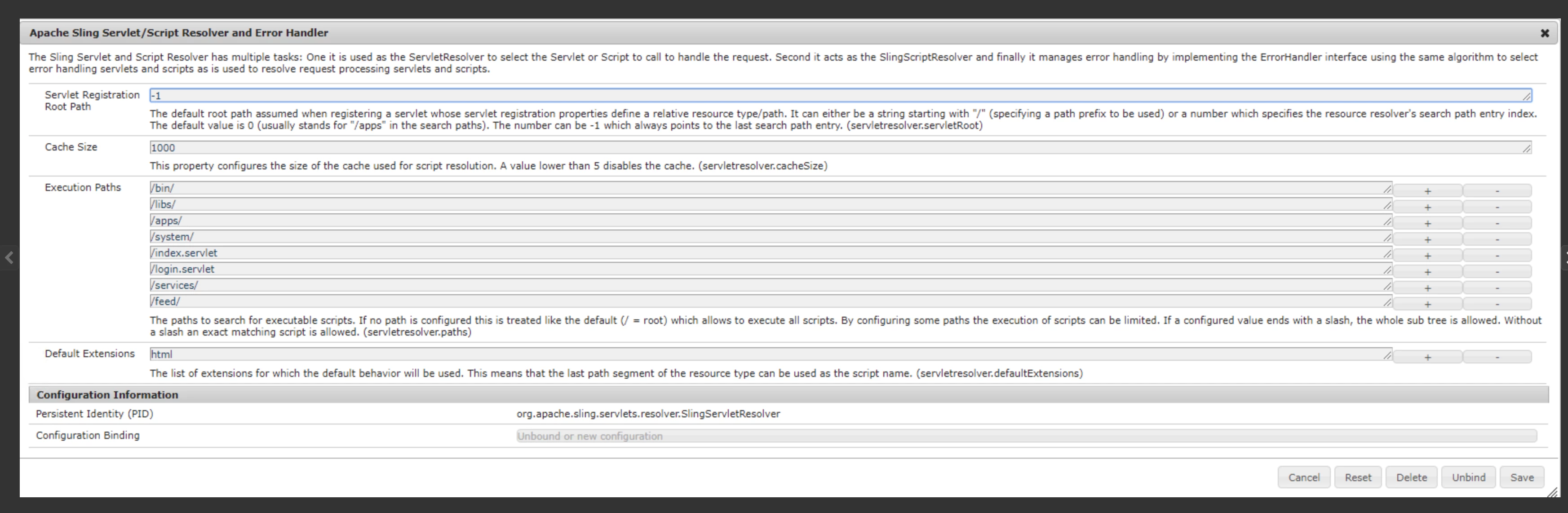Click the Unbind button
The image size is (1568, 513).
click(1468, 478)
